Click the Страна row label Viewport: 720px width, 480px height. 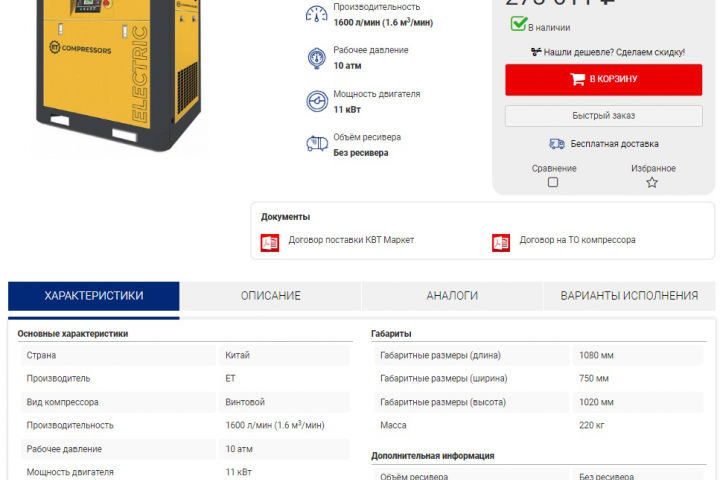coord(41,355)
